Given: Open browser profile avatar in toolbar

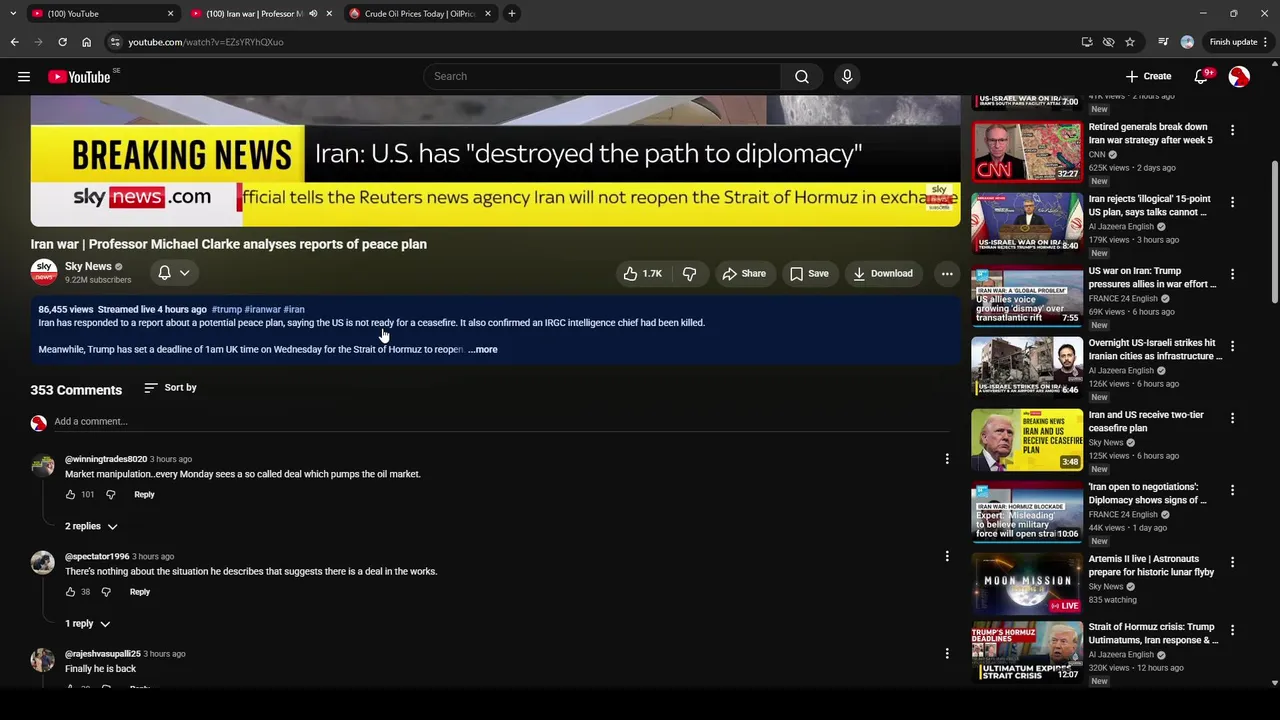Looking at the screenshot, I should (x=1187, y=42).
